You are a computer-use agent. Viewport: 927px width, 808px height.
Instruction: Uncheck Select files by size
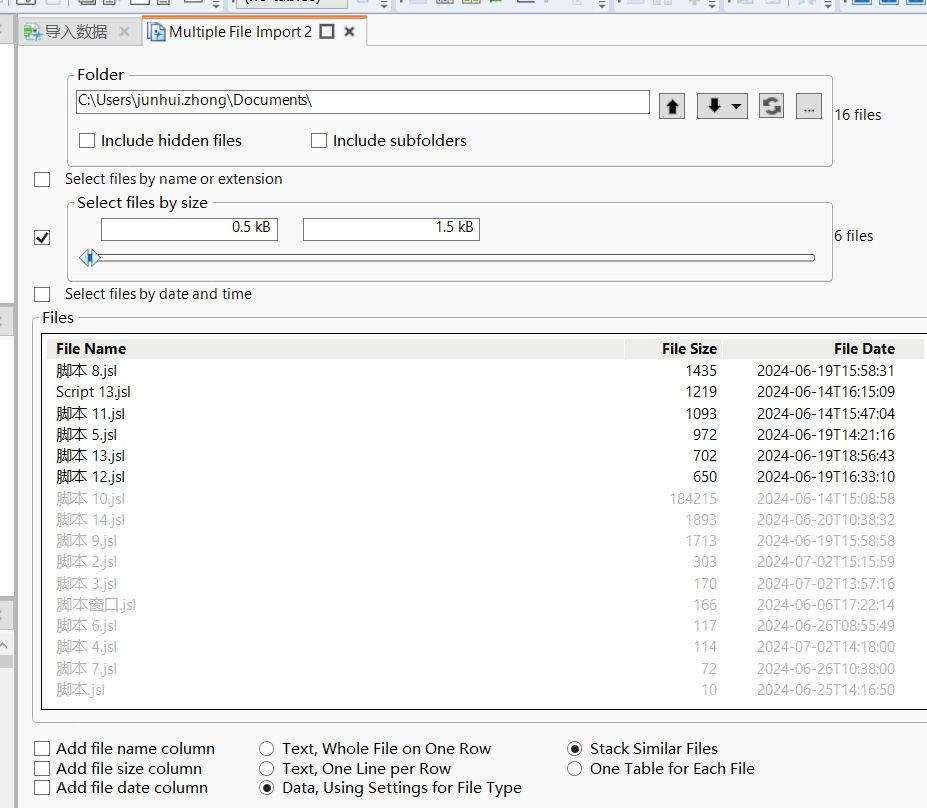[42, 238]
